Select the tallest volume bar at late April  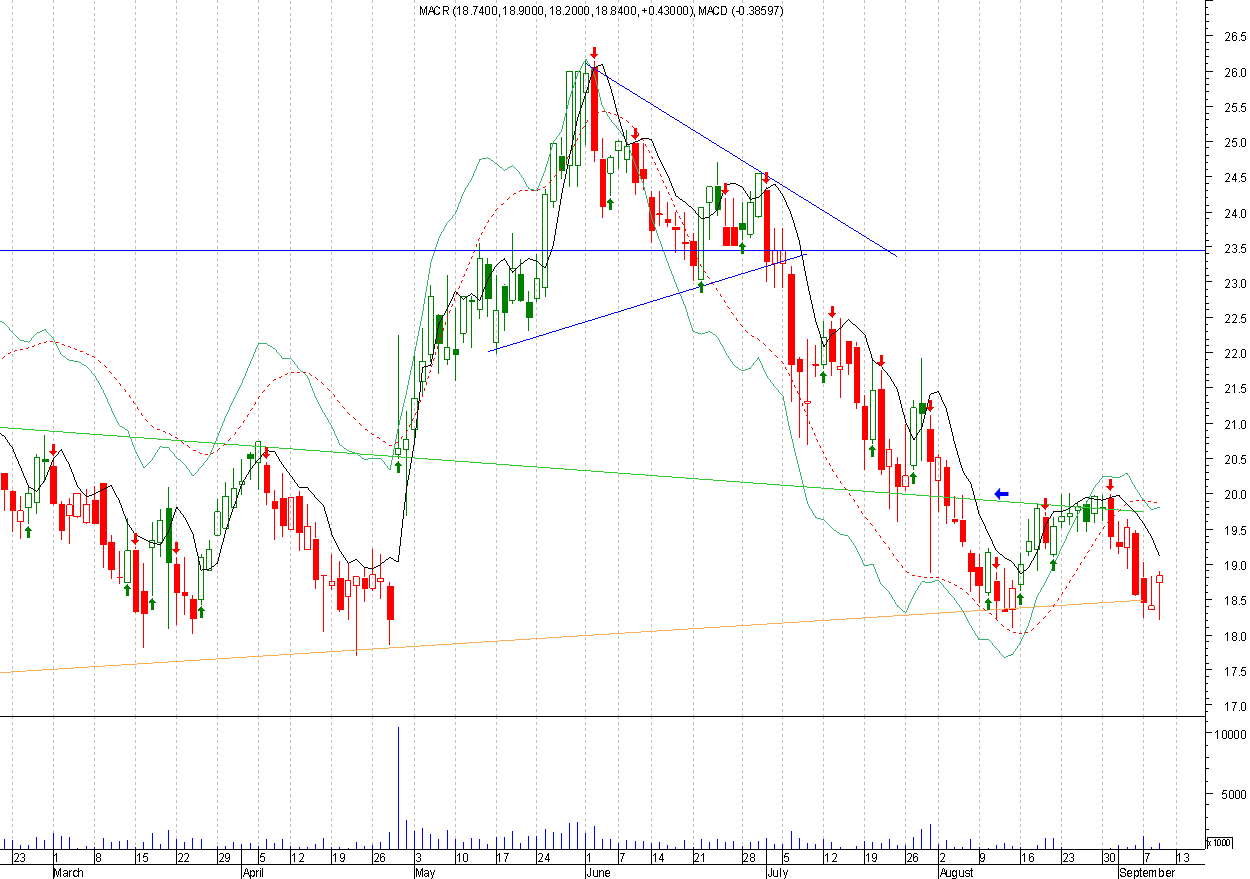399,786
